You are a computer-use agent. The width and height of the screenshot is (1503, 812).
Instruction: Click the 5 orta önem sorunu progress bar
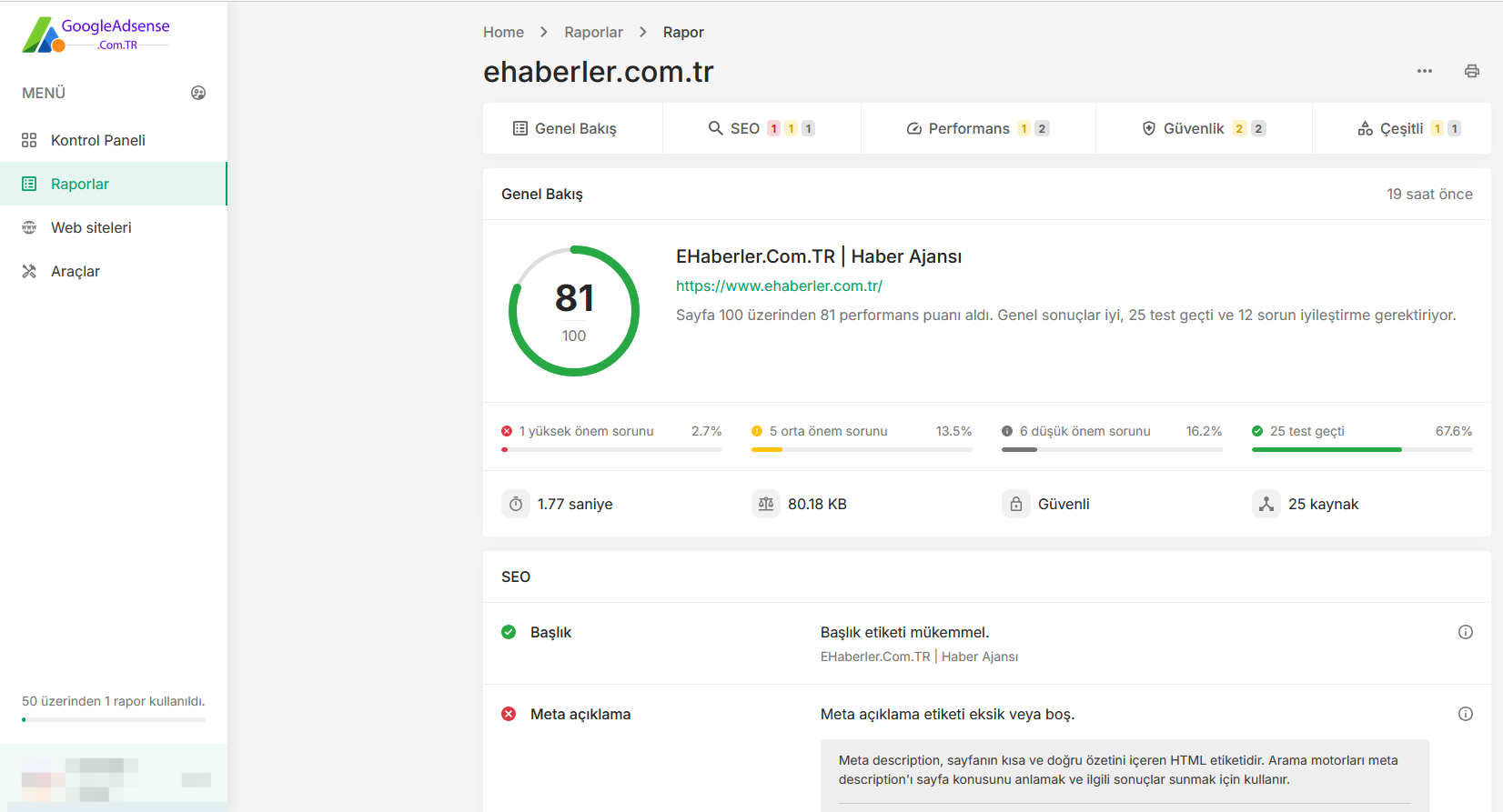coord(862,449)
